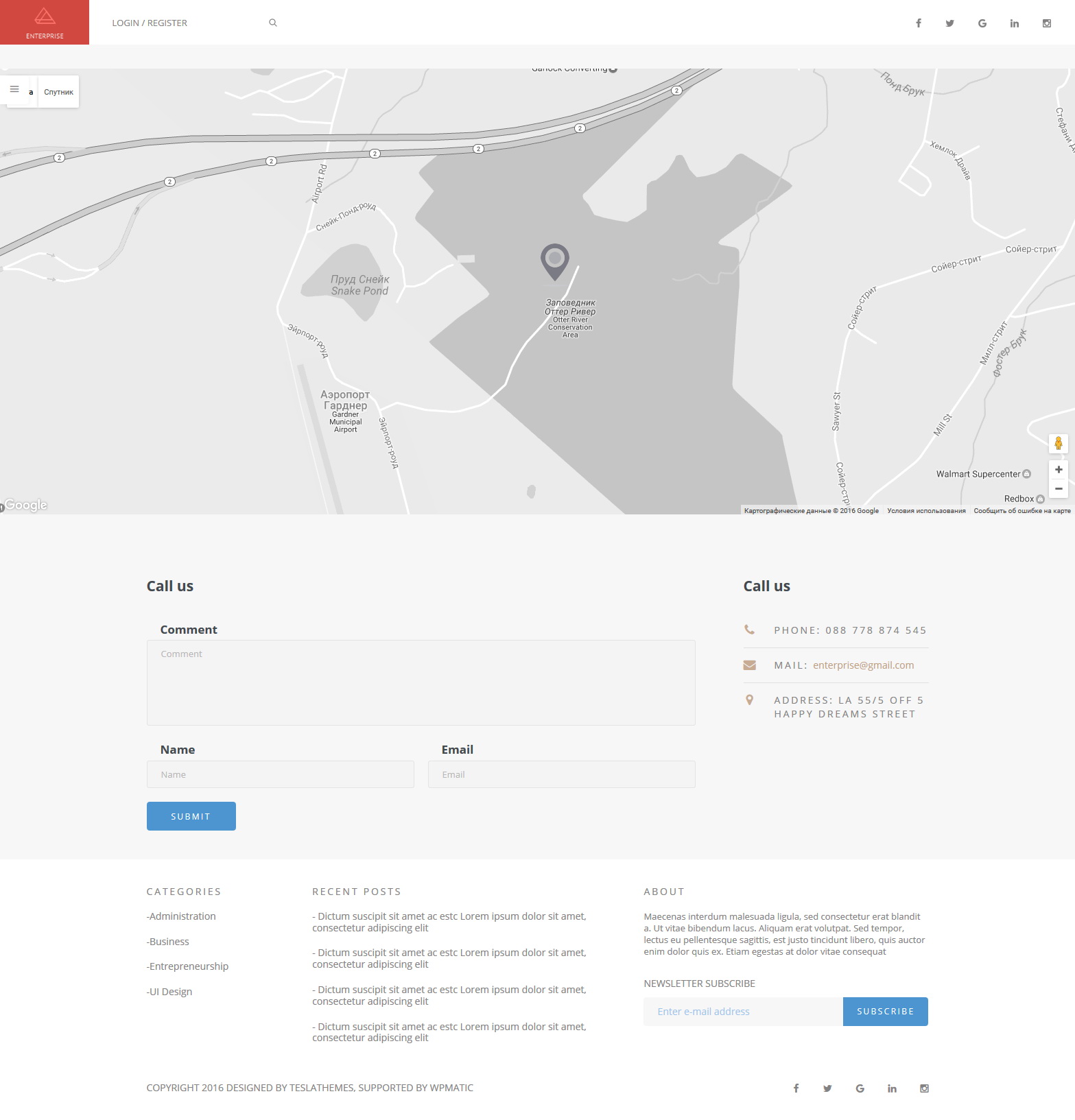Open Условия использования map terms link

926,510
